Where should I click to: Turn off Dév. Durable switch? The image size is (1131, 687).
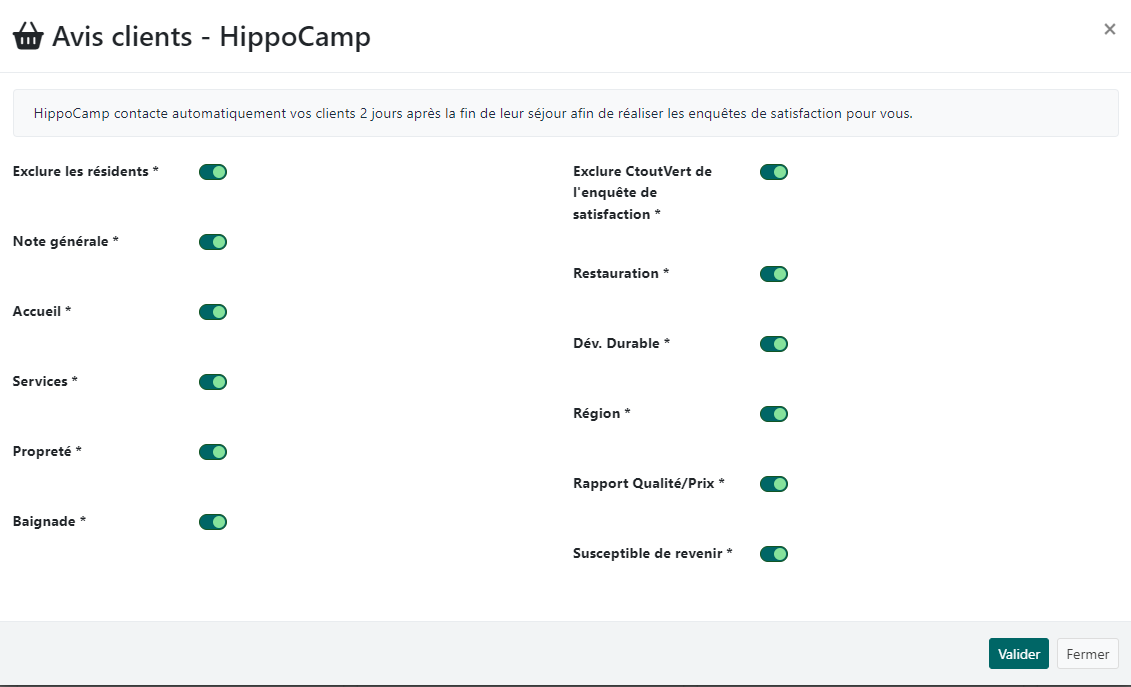point(774,344)
